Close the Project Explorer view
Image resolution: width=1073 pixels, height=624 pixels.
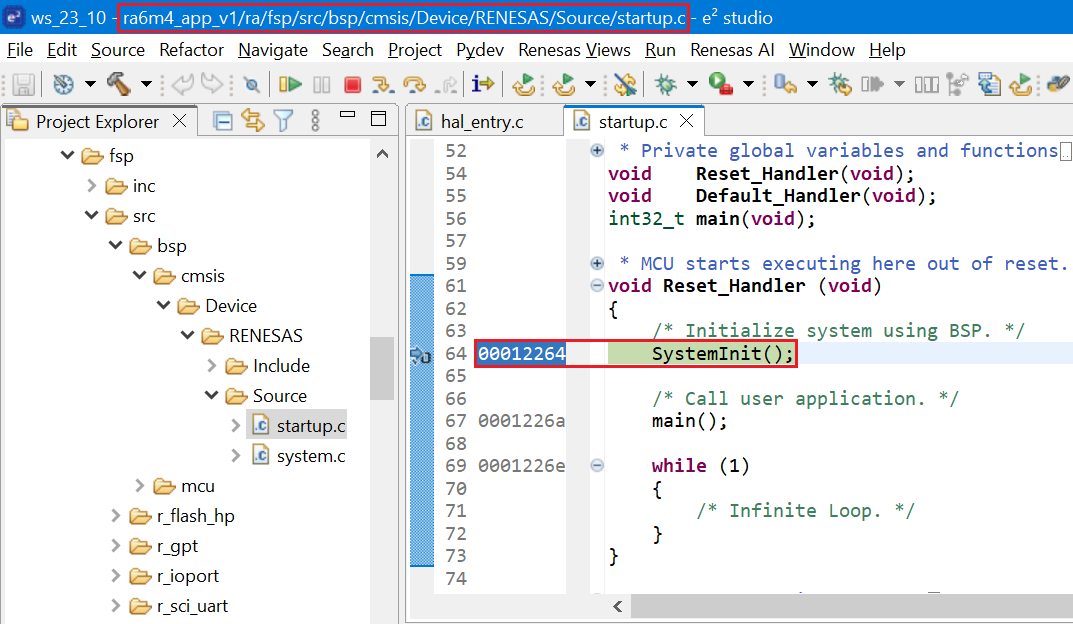(x=179, y=121)
